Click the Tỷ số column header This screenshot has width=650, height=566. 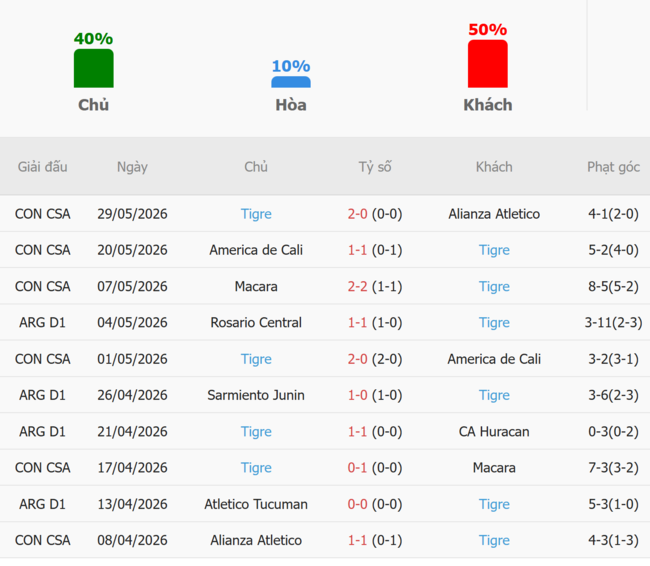tap(375, 167)
